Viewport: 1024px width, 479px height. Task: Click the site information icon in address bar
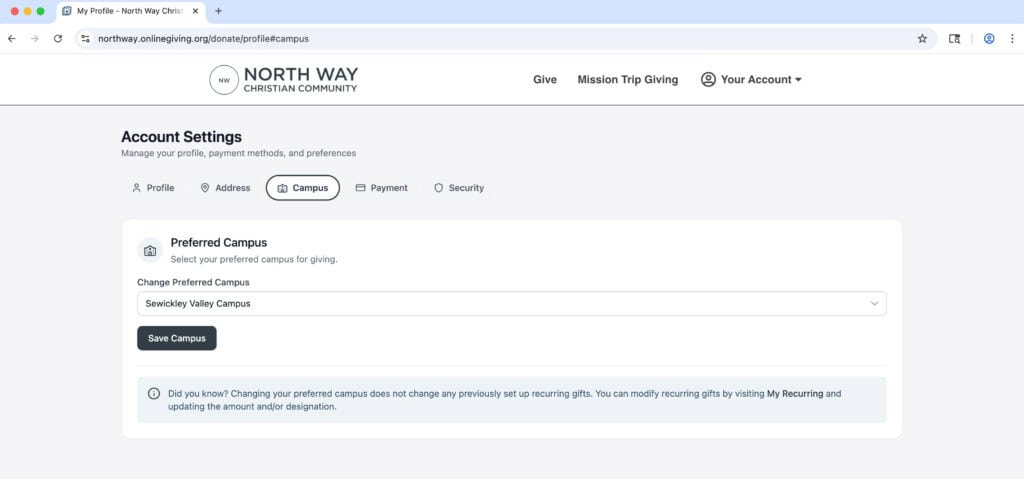coord(86,38)
